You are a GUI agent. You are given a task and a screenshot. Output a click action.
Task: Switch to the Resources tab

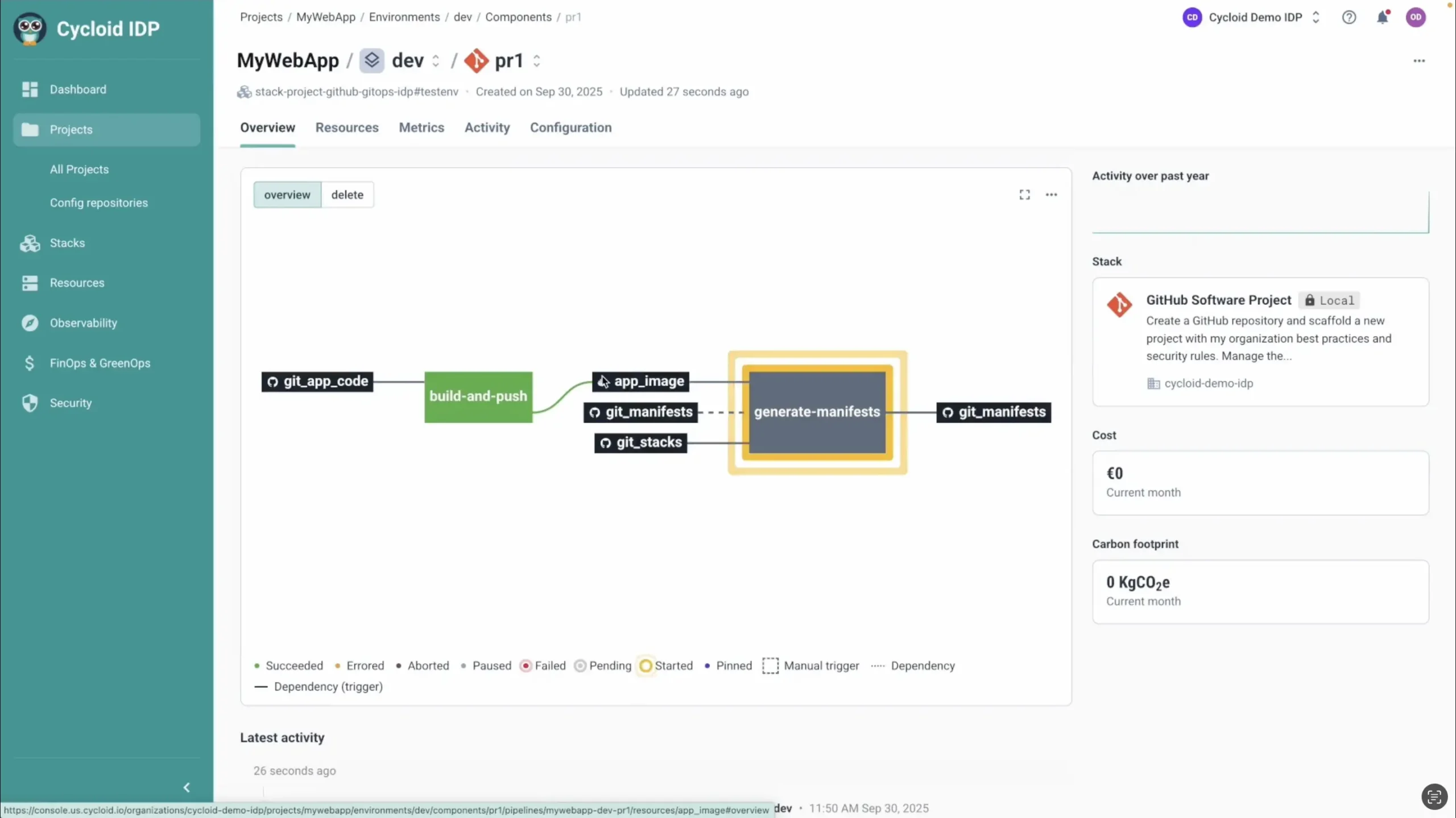coord(347,127)
